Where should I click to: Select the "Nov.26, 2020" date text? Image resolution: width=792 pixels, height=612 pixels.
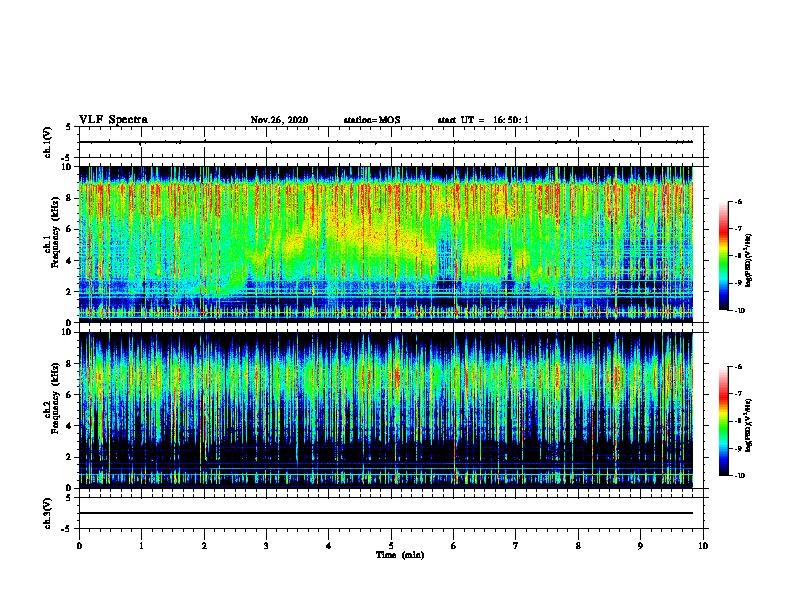[x=279, y=120]
